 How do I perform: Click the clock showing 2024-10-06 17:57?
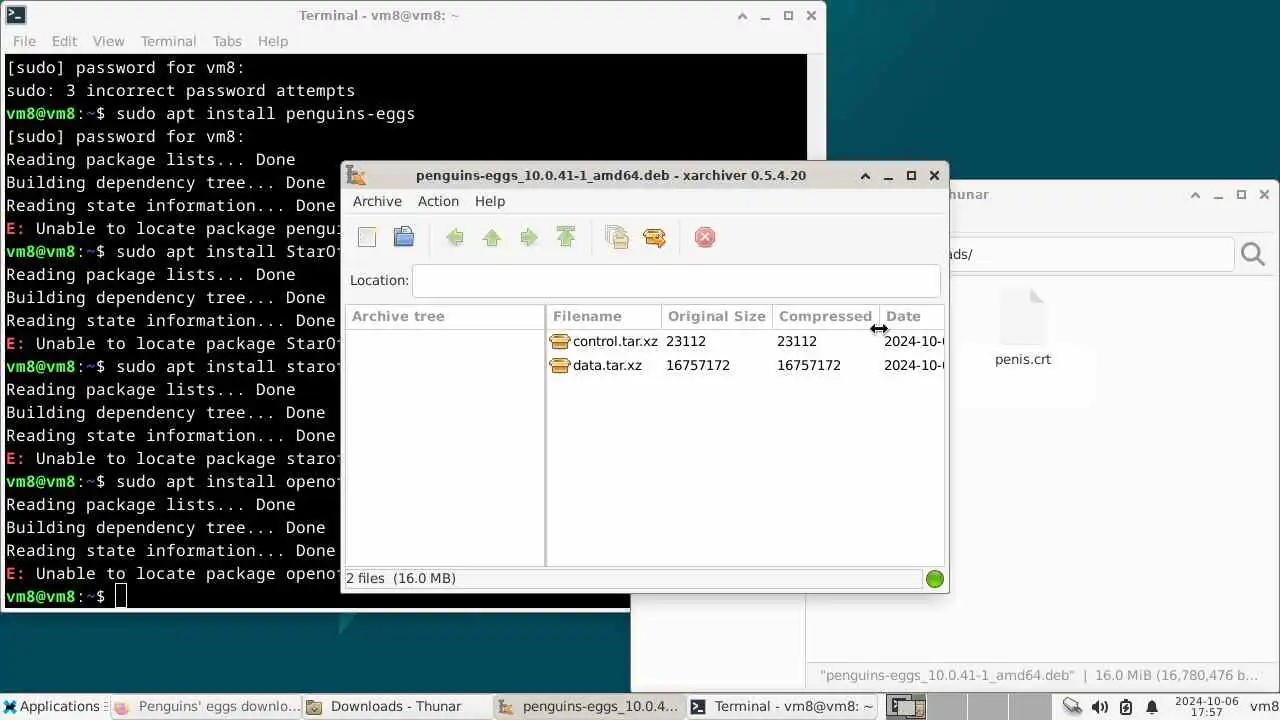[x=1206, y=706]
